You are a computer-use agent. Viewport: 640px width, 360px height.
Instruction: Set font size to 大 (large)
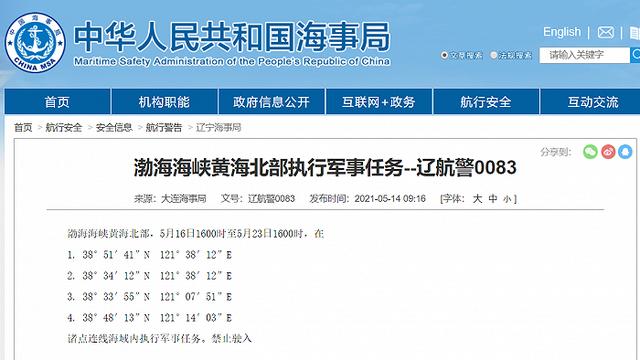[x=477, y=199]
